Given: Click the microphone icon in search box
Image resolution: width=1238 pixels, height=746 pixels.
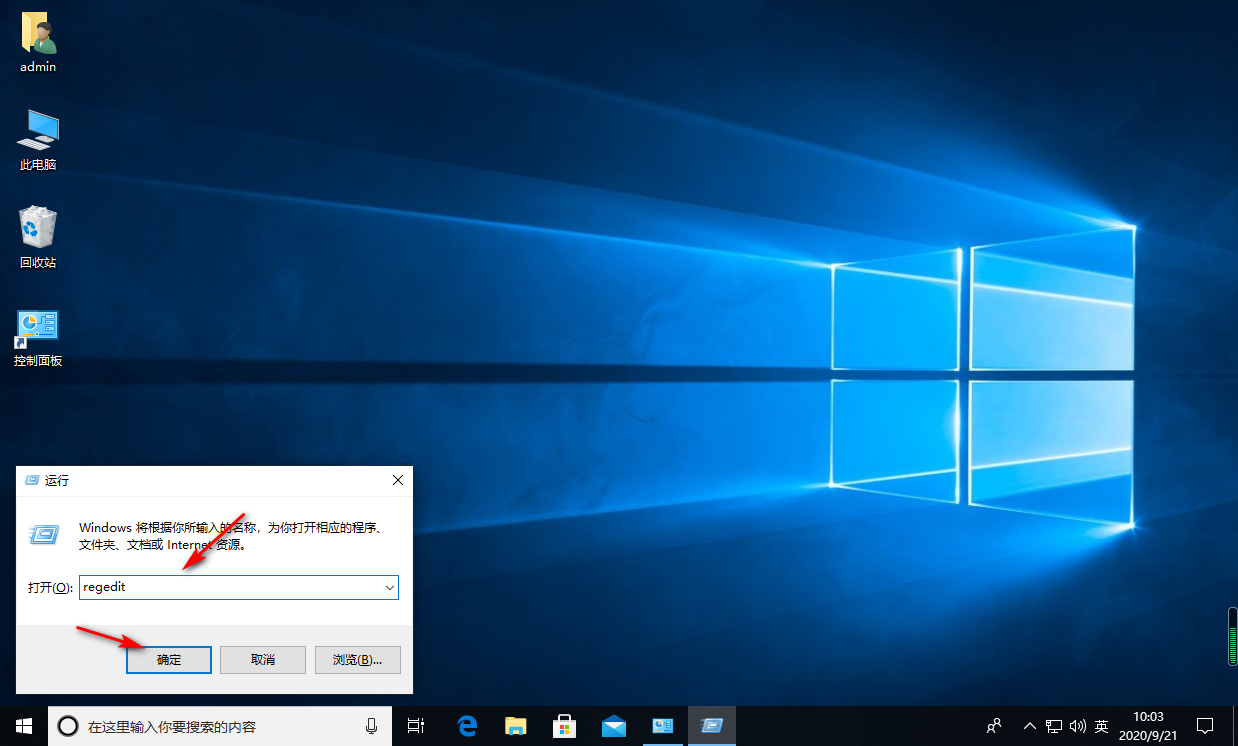Looking at the screenshot, I should point(372,726).
